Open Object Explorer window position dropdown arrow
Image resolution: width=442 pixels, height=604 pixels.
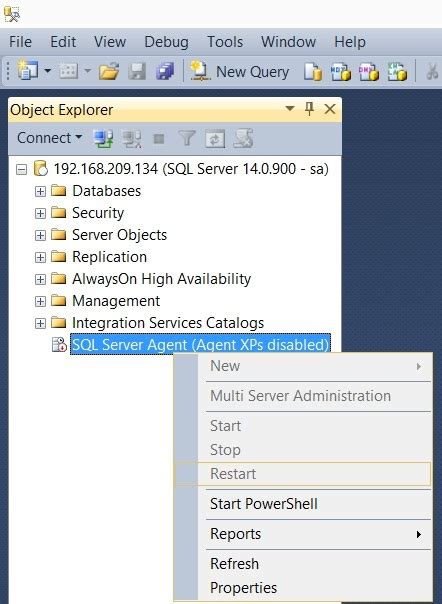point(290,109)
